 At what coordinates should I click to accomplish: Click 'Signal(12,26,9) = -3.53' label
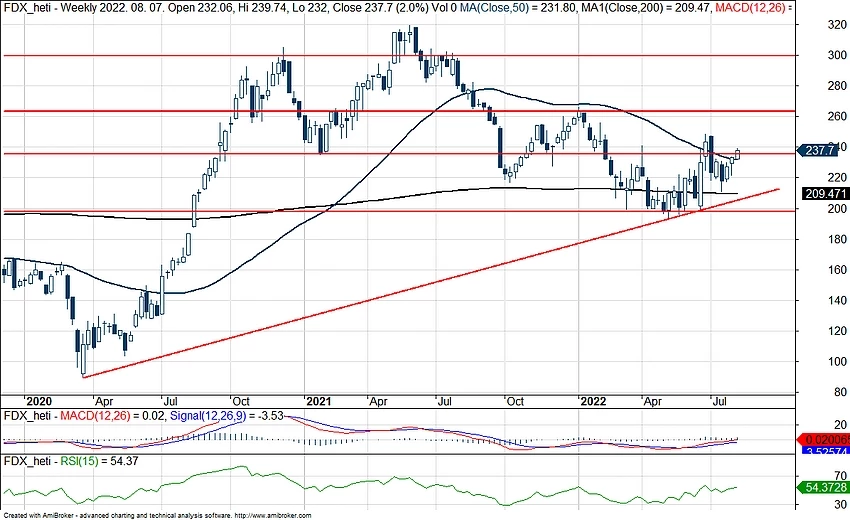tap(227, 416)
